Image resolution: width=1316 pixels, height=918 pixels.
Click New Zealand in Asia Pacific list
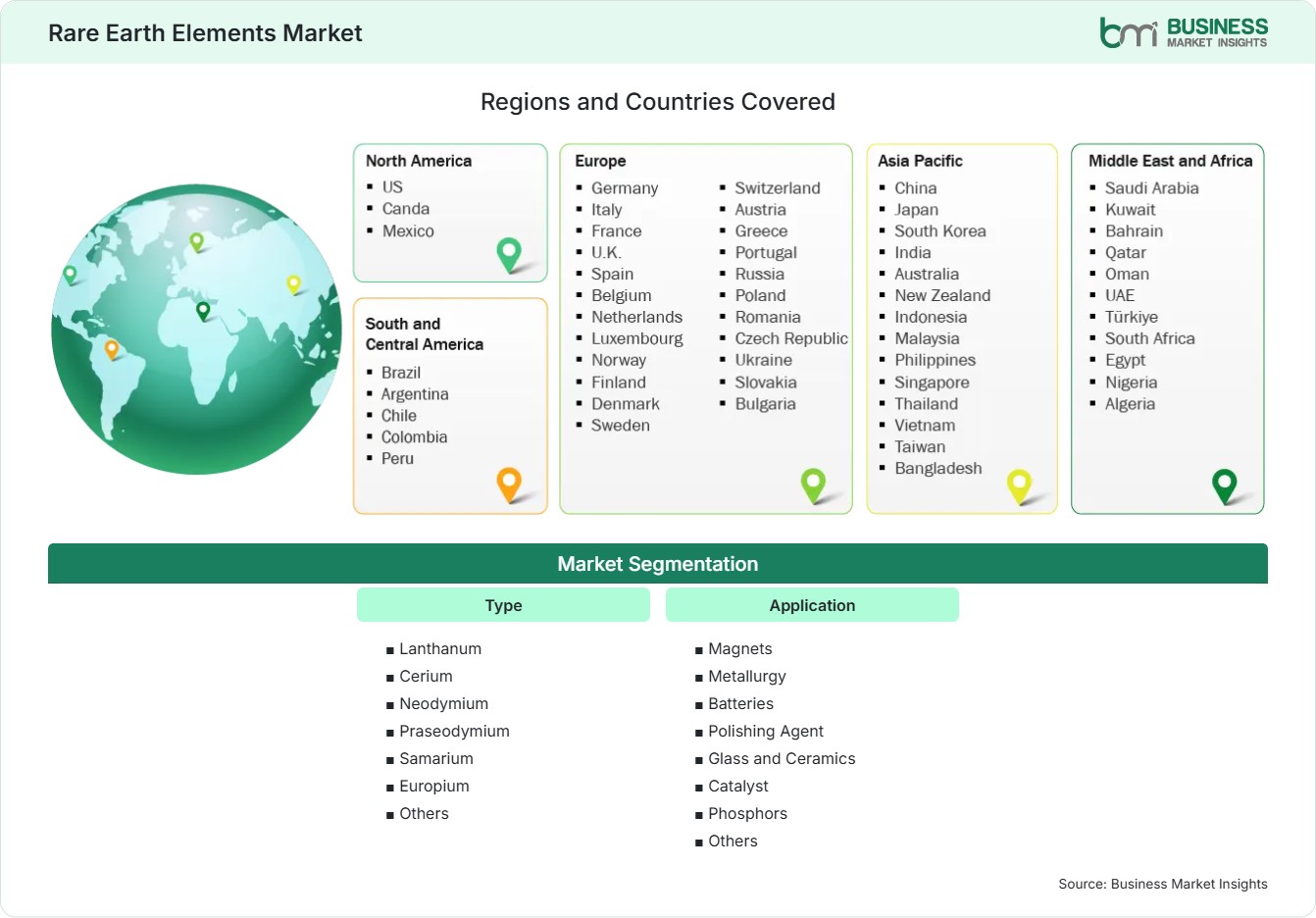[x=942, y=296]
